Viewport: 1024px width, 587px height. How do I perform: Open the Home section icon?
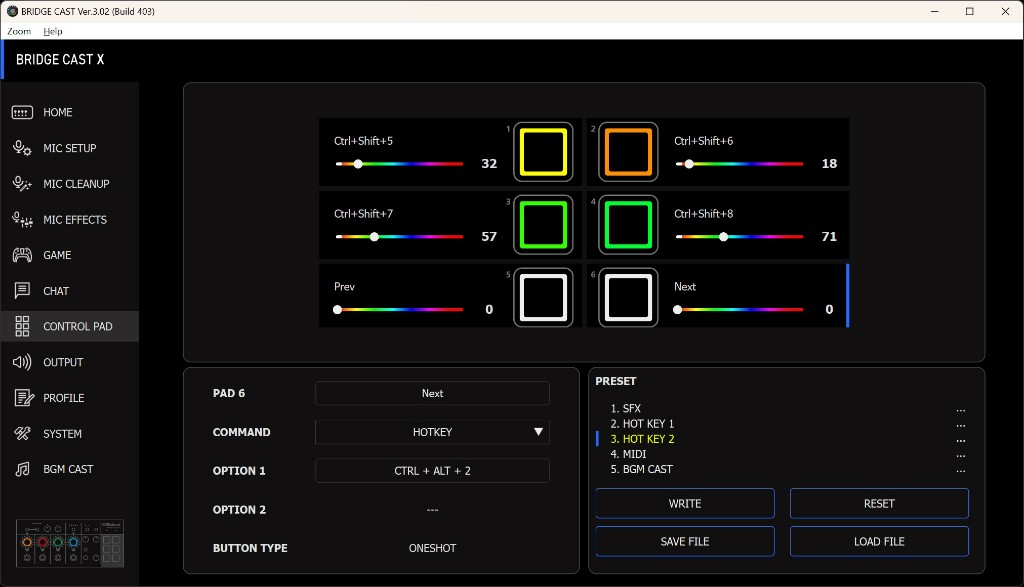click(22, 113)
